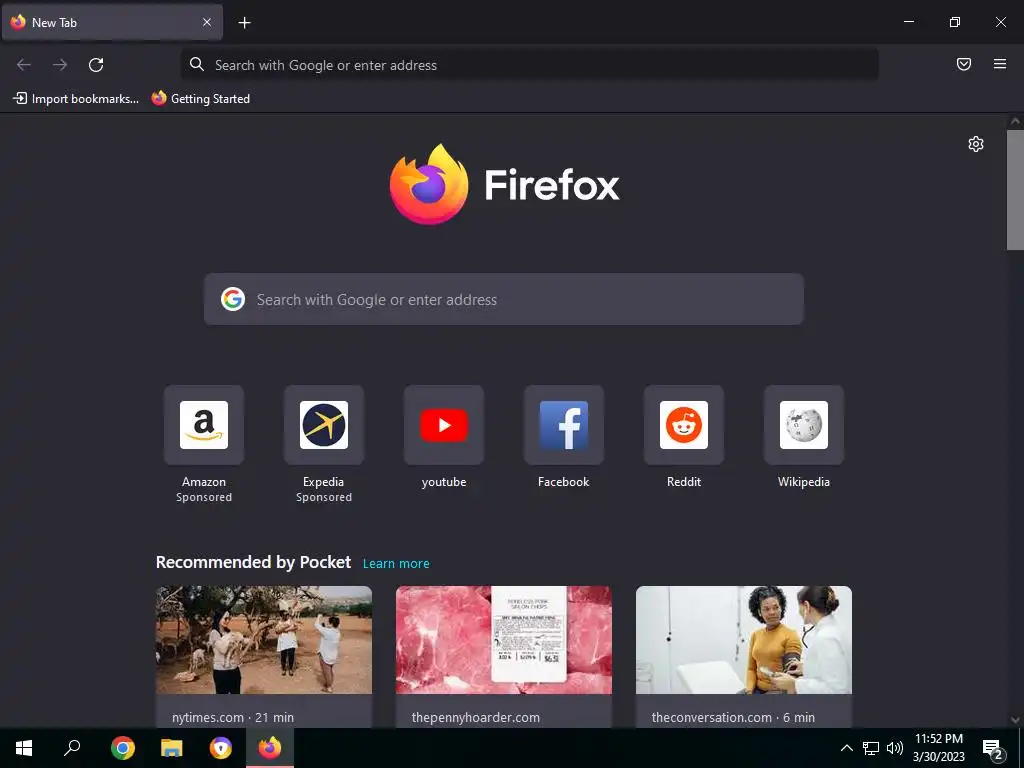
Task: Select the New Tab browser tab
Action: (112, 22)
